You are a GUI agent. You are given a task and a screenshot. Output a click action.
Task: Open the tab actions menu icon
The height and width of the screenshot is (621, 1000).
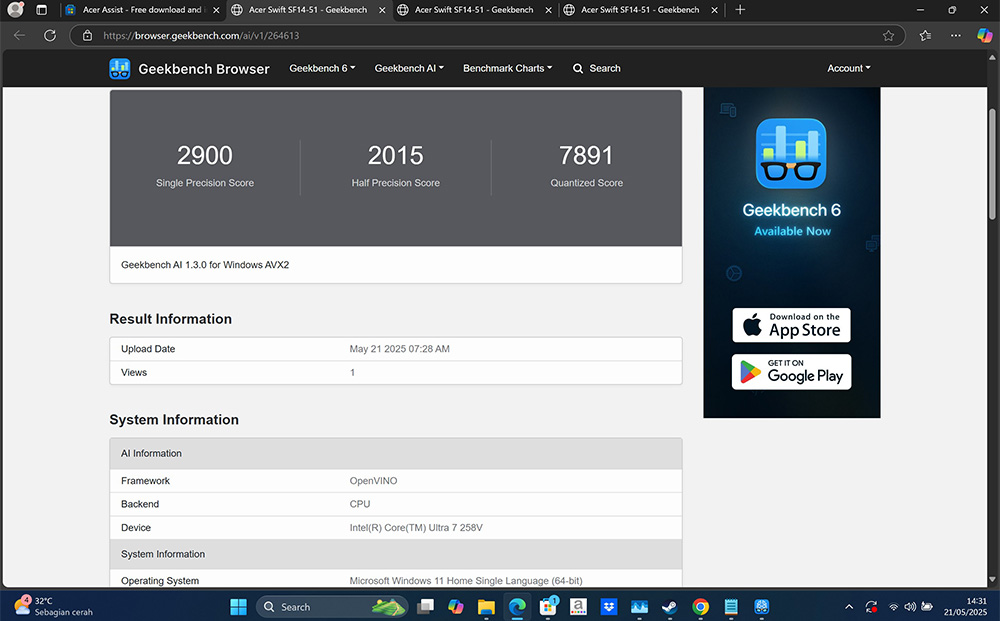pos(41,10)
